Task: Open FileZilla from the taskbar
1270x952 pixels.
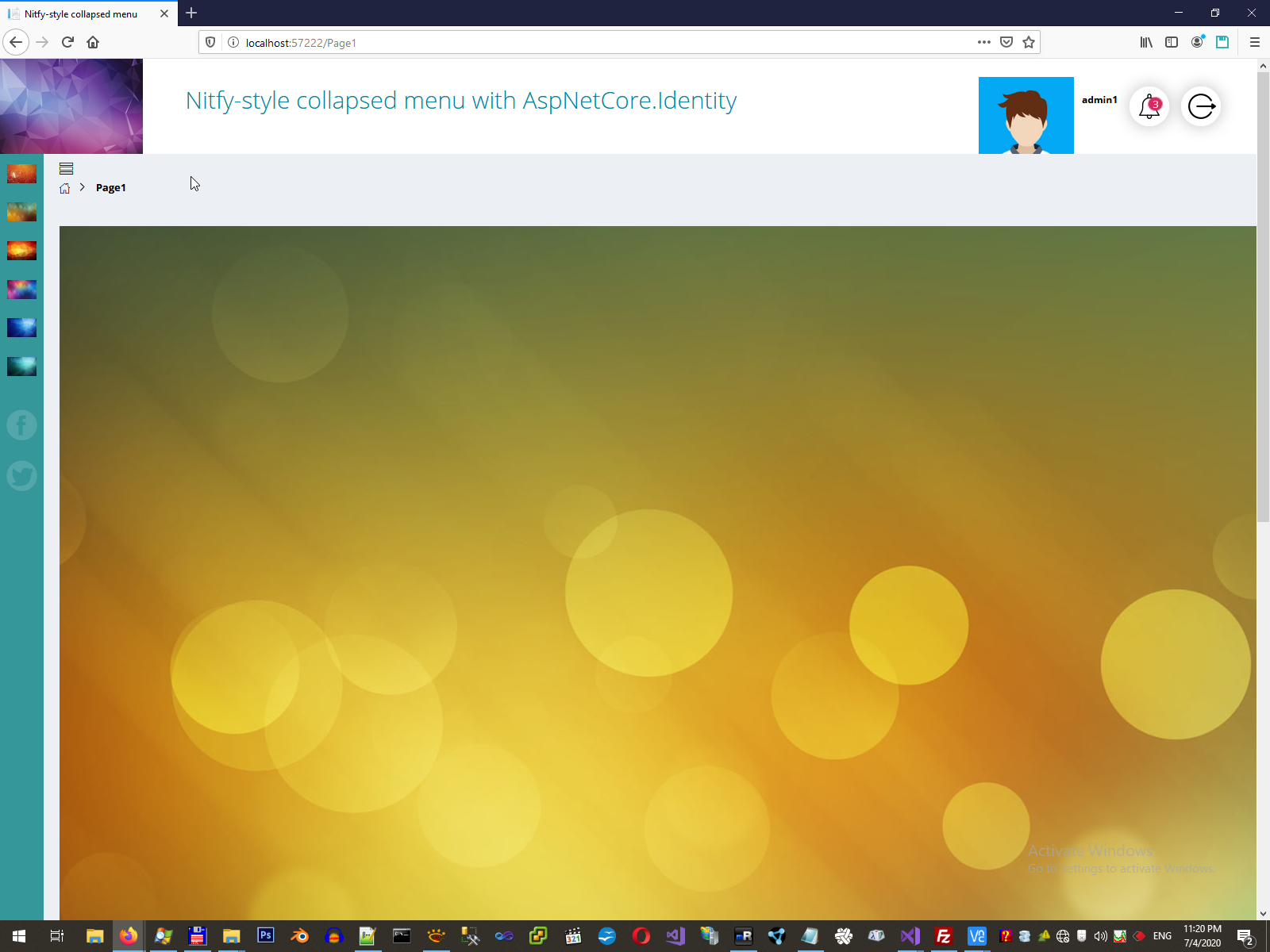Action: [x=944, y=936]
